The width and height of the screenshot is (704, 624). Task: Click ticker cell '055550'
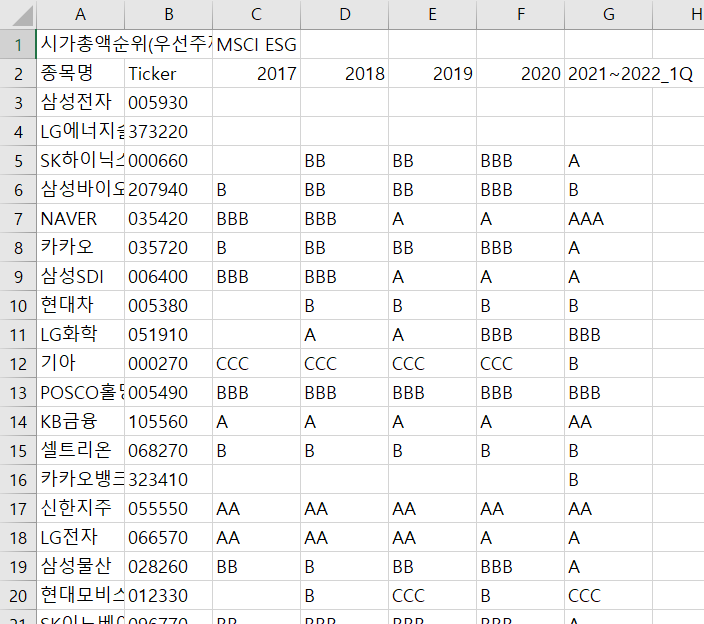[x=168, y=508]
